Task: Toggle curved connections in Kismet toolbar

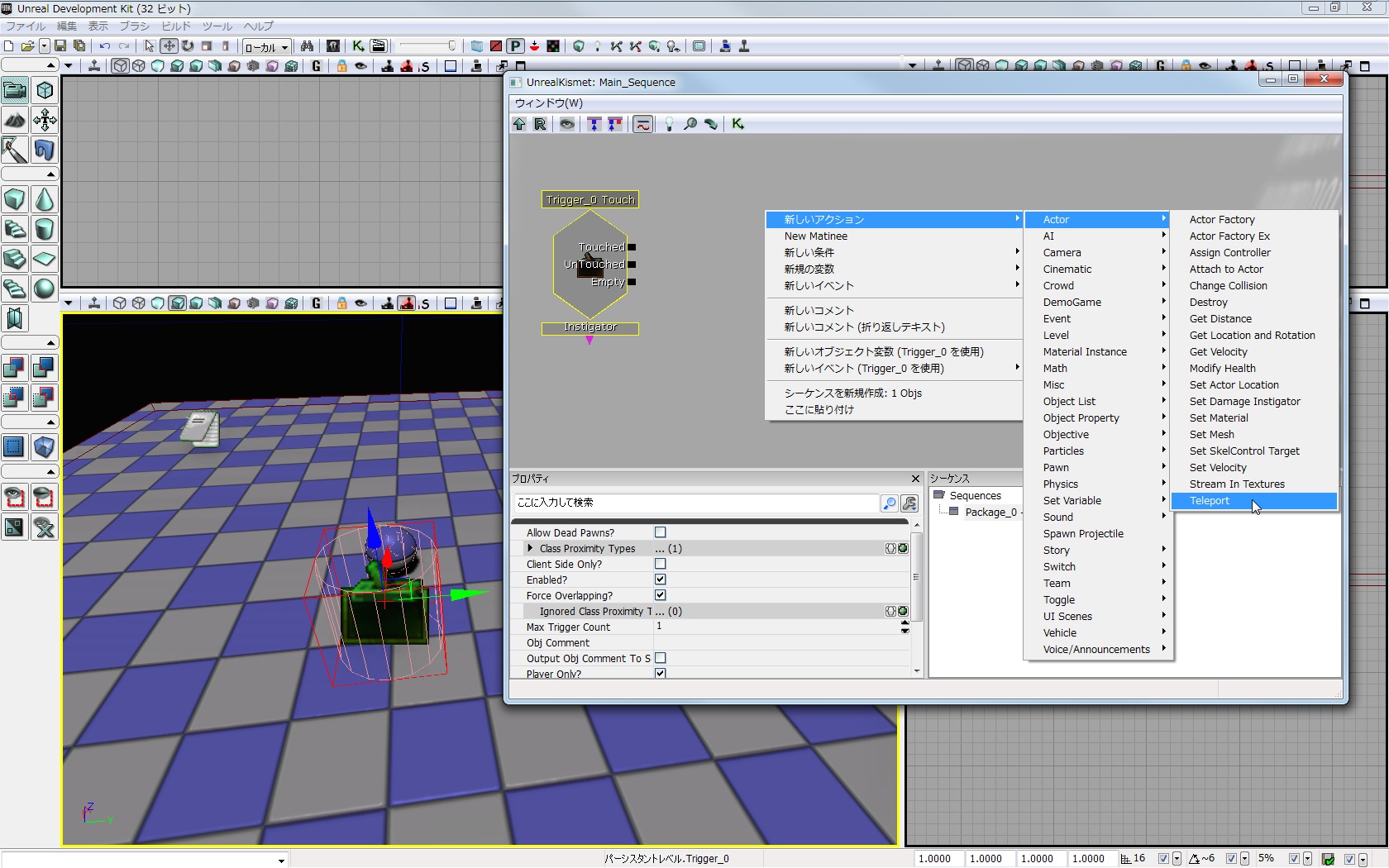Action: [x=642, y=124]
